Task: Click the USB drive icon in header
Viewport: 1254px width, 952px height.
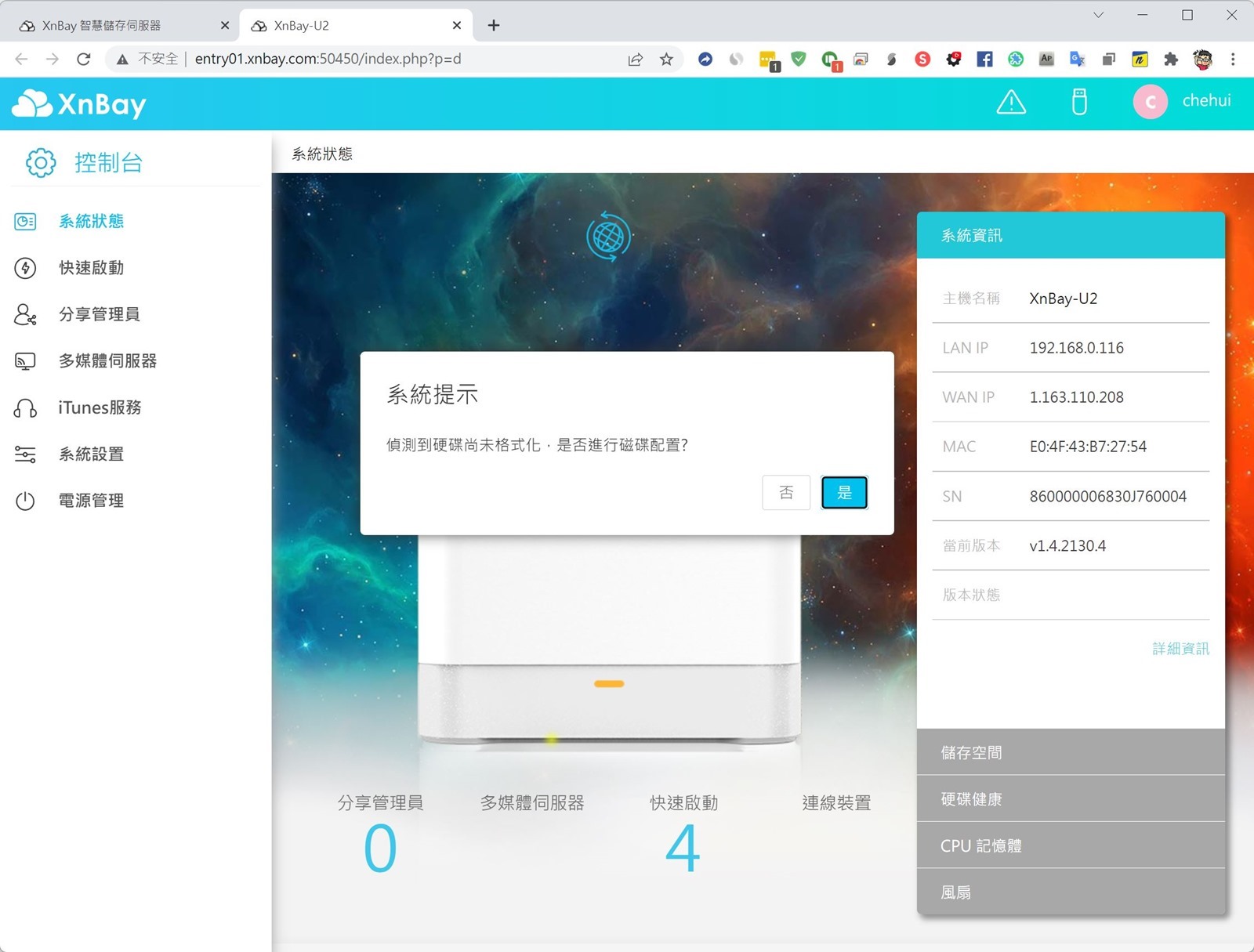Action: point(1079,102)
